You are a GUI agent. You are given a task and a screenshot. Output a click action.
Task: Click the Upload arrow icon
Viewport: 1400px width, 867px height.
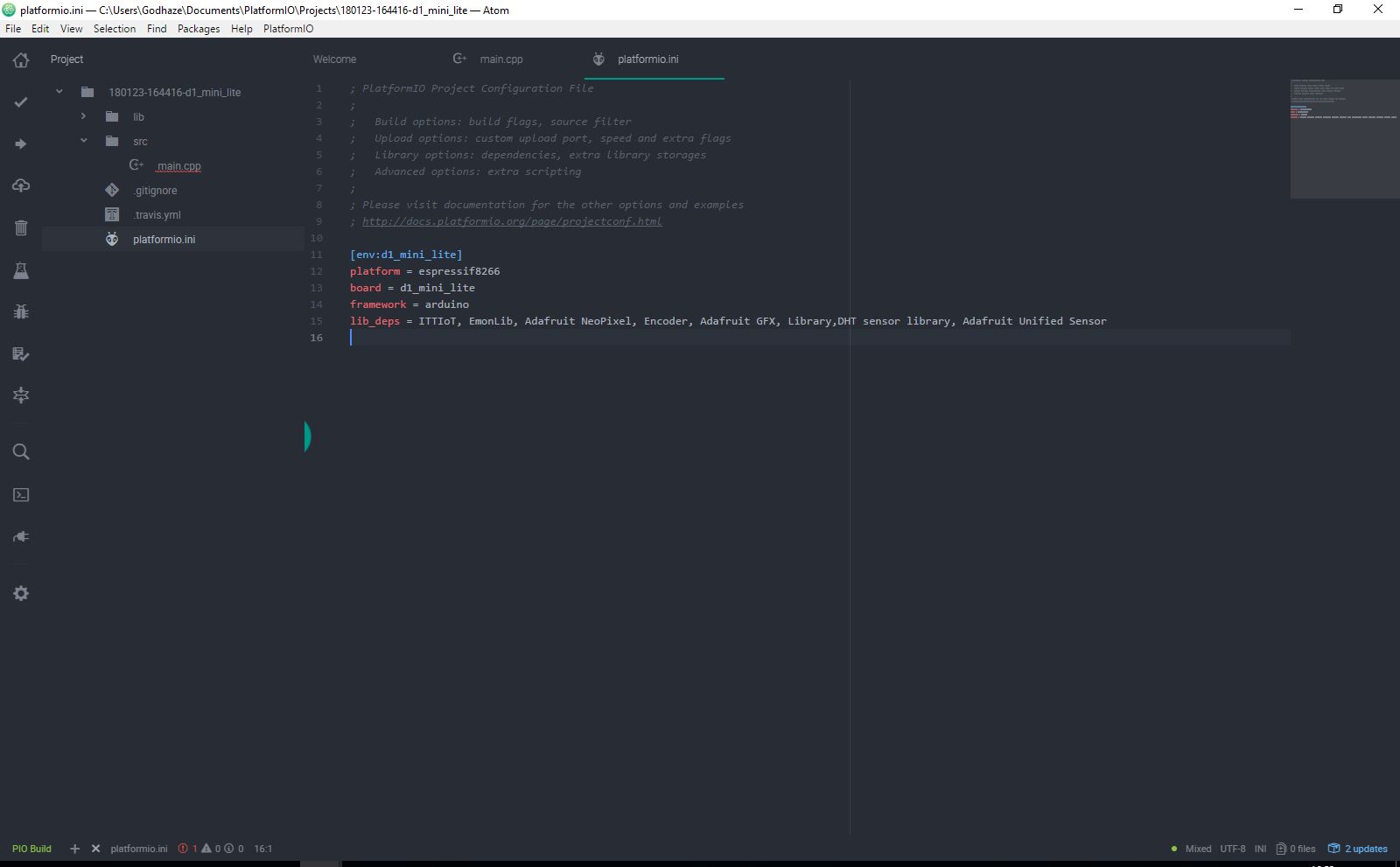coord(21,144)
